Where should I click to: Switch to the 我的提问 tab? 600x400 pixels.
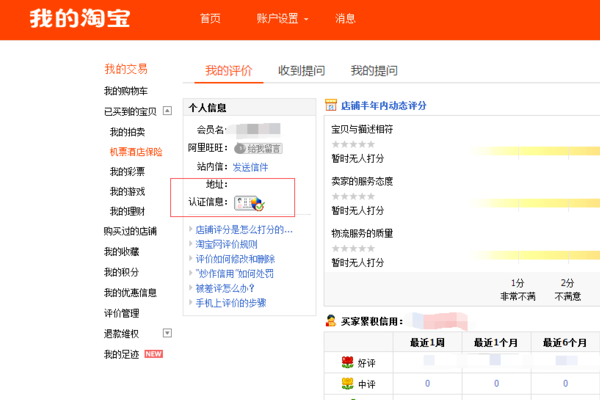(374, 70)
